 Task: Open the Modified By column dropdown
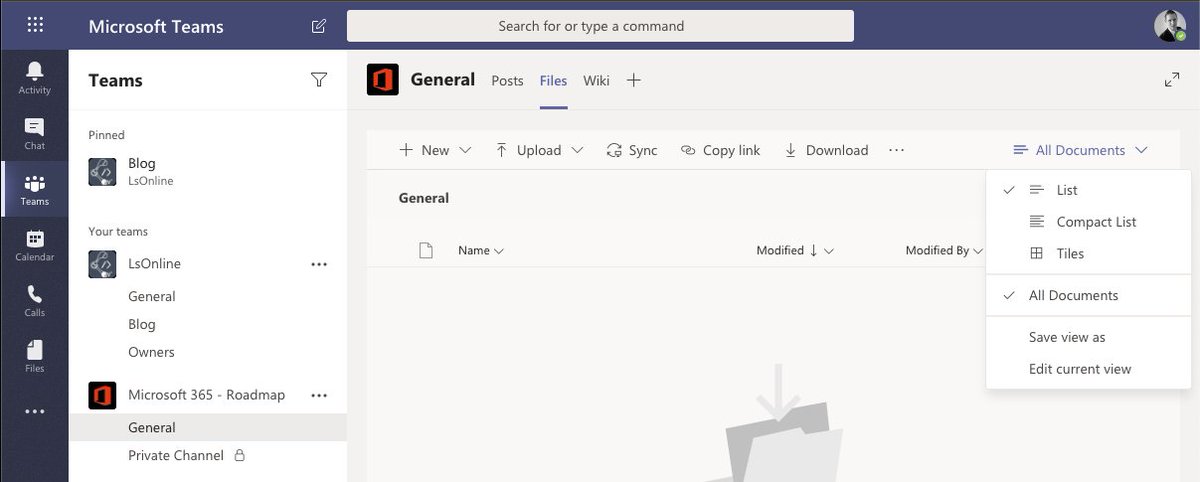pyautogui.click(x=944, y=251)
